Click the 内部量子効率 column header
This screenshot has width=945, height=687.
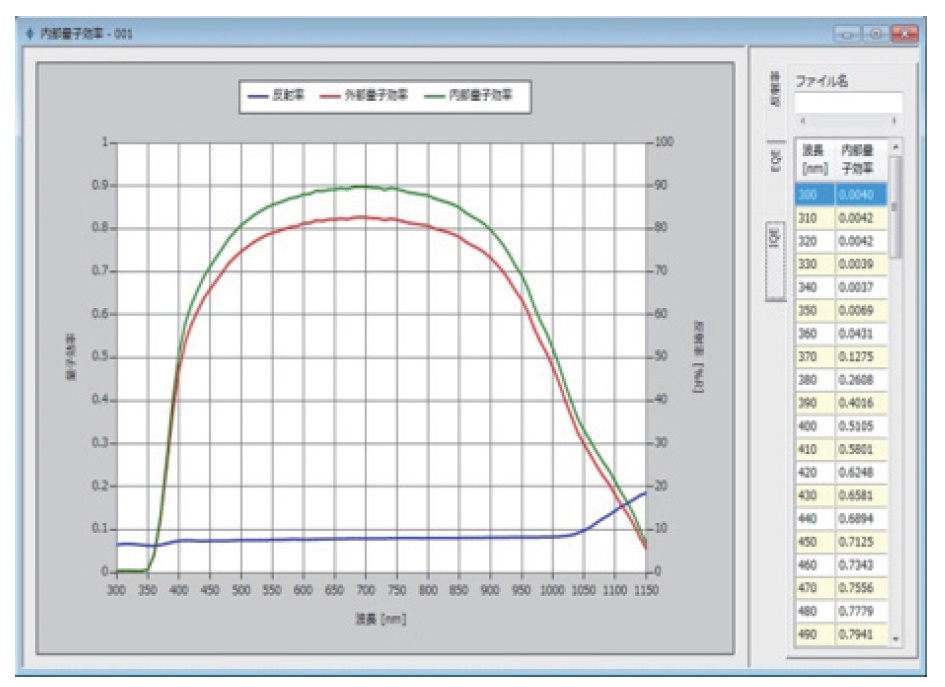tap(861, 160)
